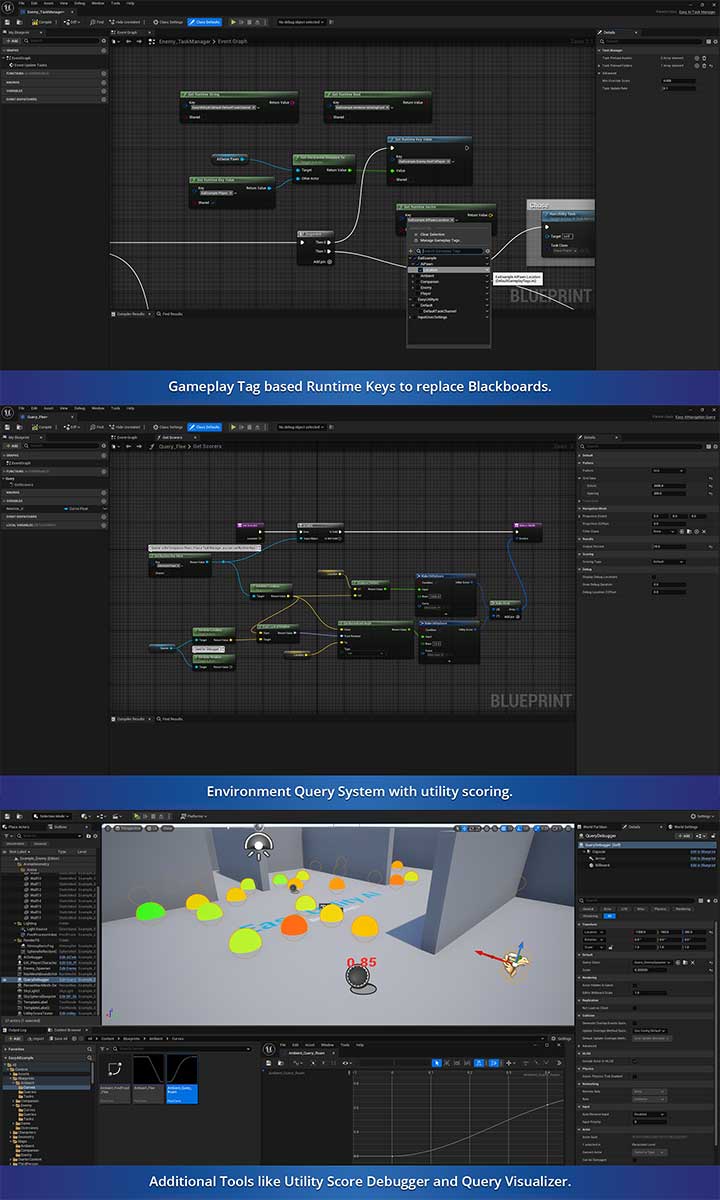The height and width of the screenshot is (1200, 720).
Task: Open the Asset menu in the curve editor window
Action: pos(310,1044)
